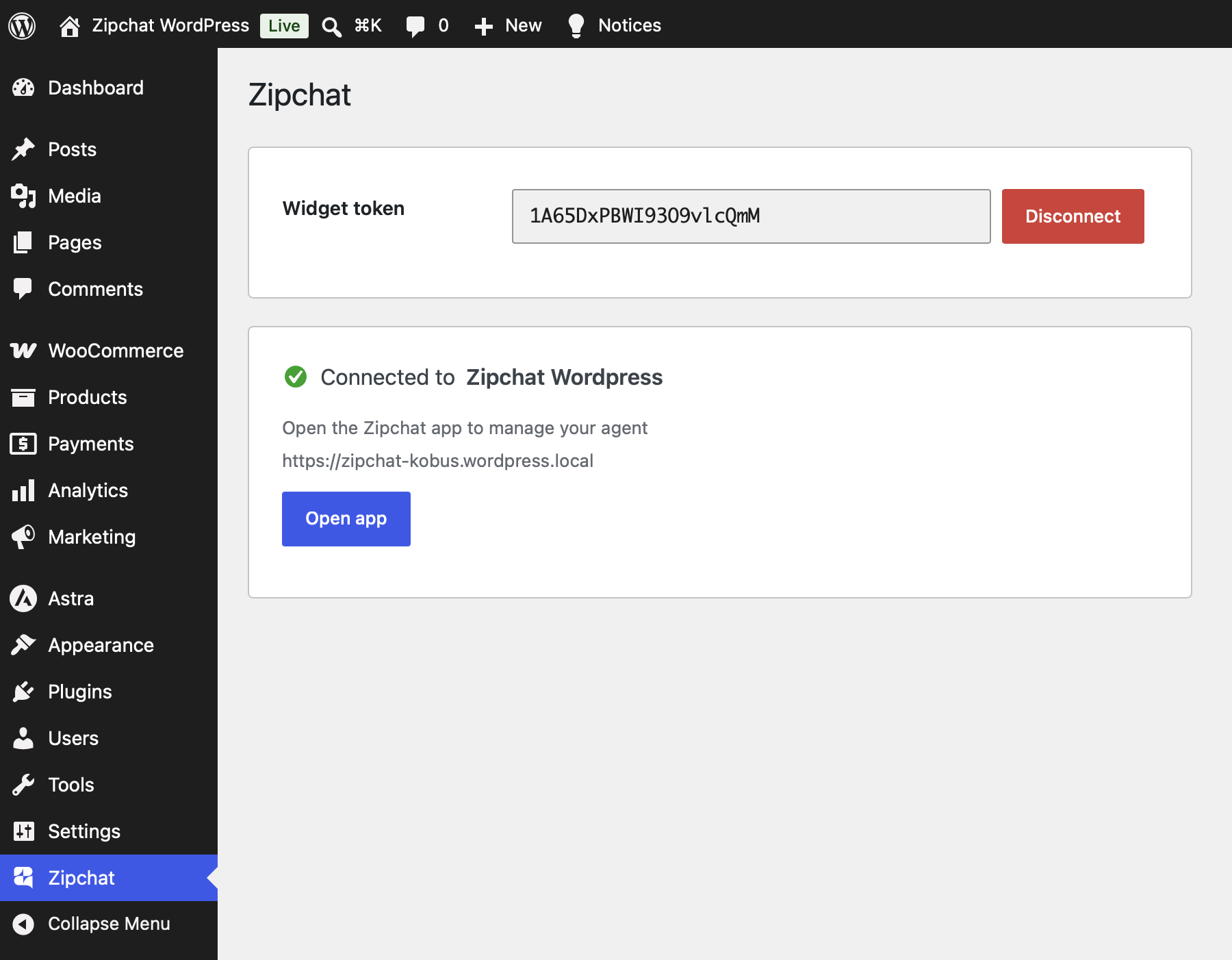1232x960 pixels.
Task: Click the home icon beside Zipchat WordPress
Action: [69, 26]
